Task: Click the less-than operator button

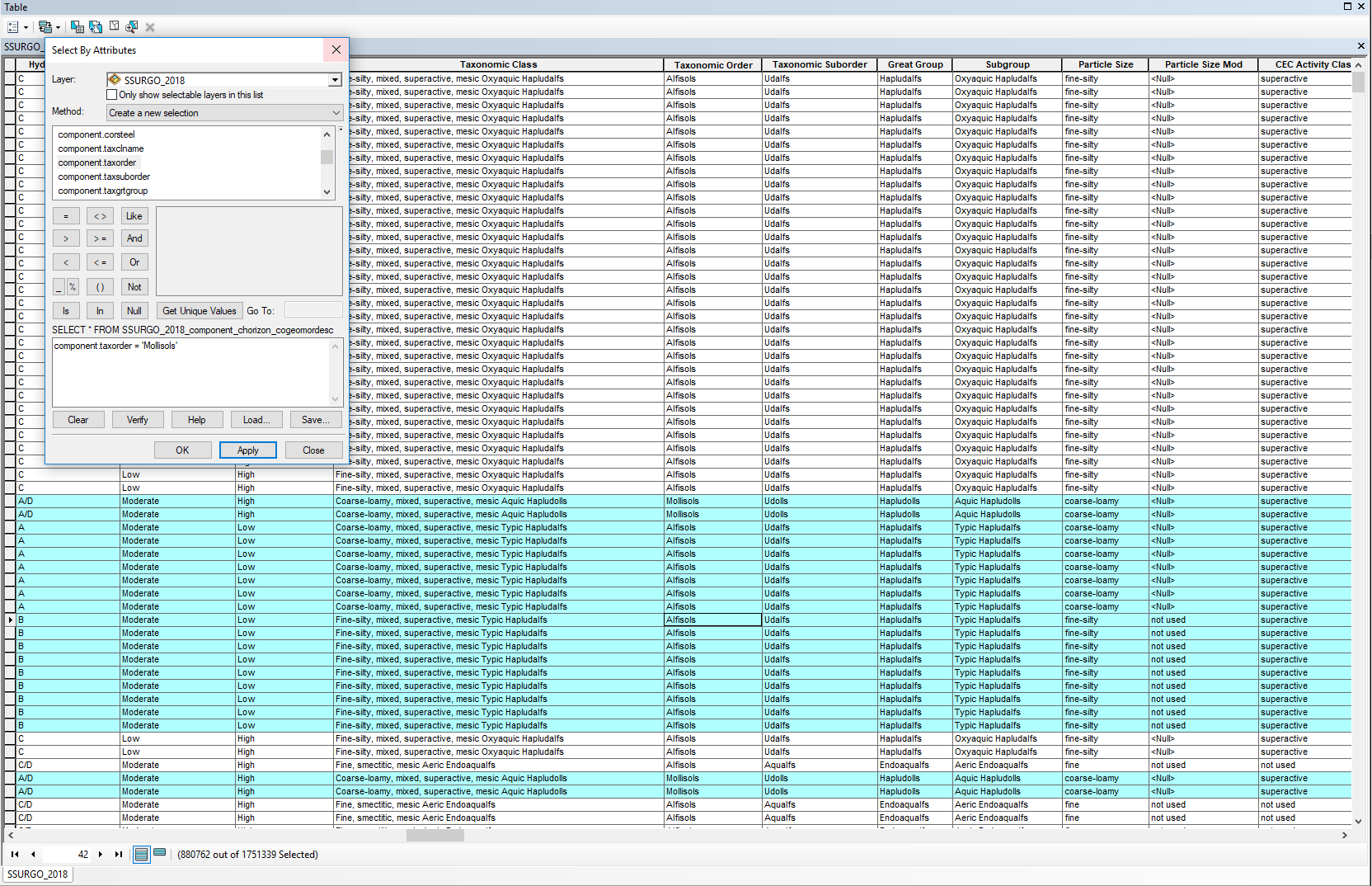Action: coord(66,262)
